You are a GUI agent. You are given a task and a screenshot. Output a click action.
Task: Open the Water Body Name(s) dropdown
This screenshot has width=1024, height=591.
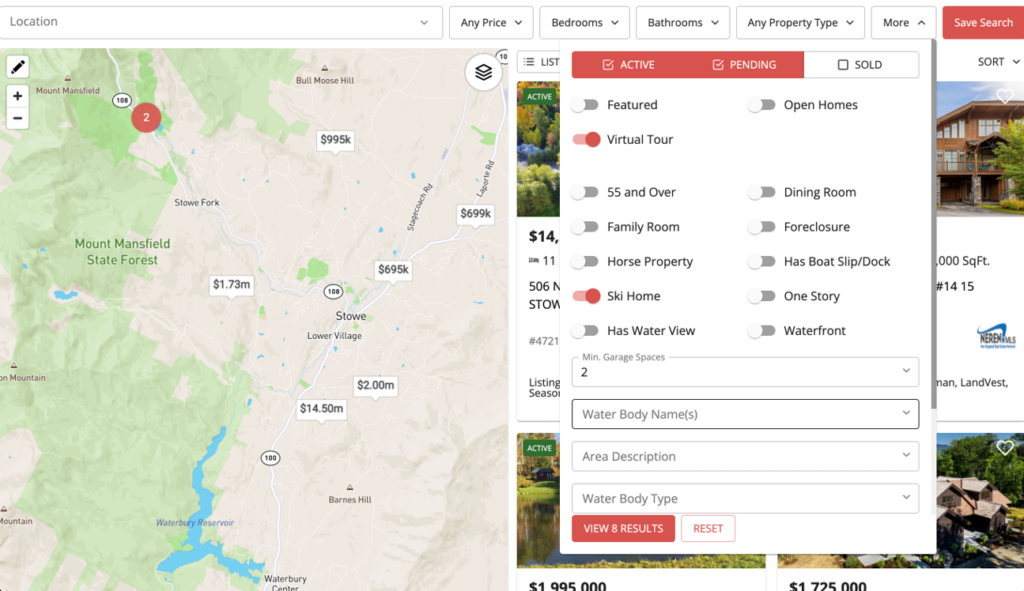click(745, 414)
